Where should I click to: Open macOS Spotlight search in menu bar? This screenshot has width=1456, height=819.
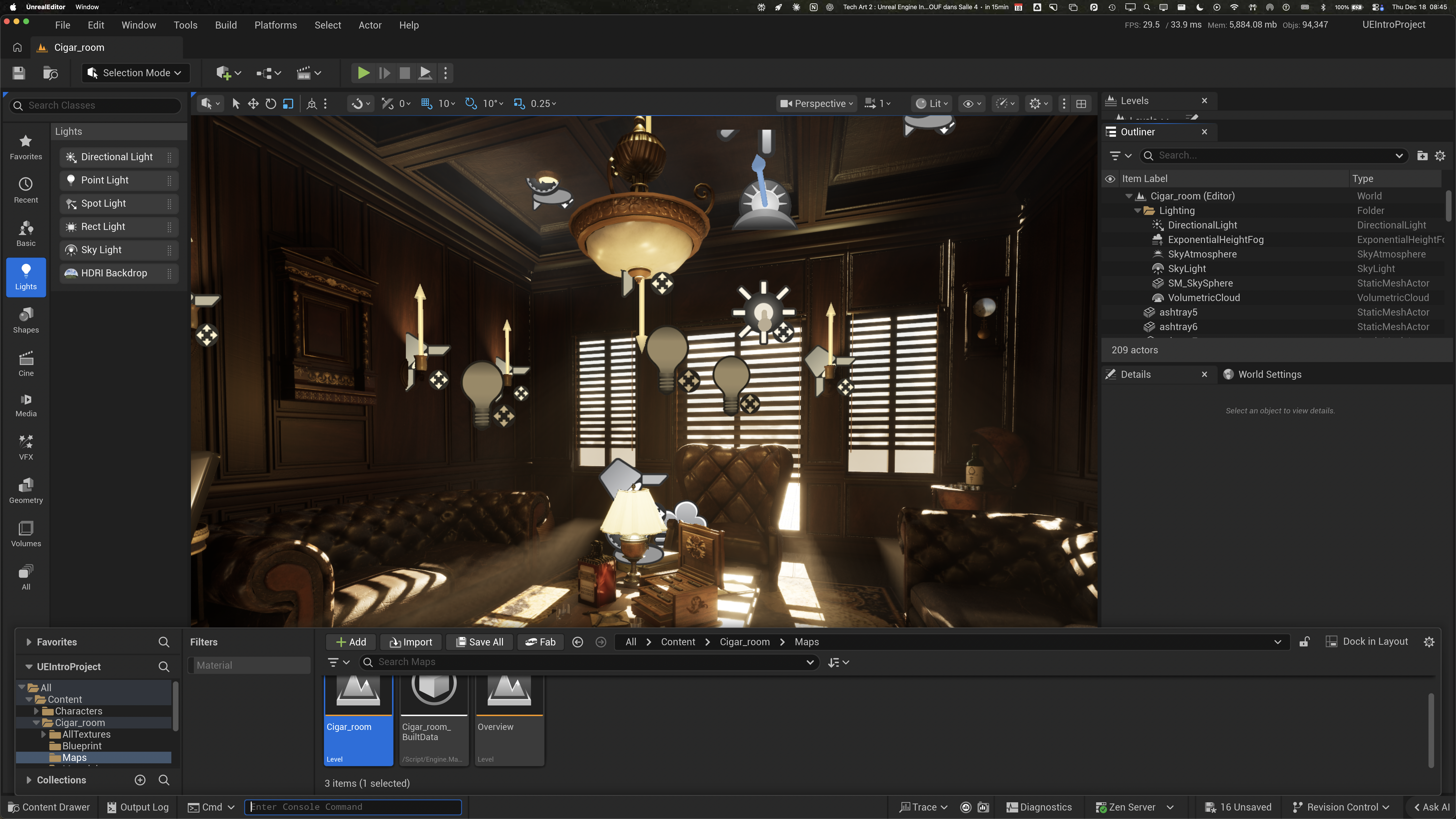[1147, 7]
